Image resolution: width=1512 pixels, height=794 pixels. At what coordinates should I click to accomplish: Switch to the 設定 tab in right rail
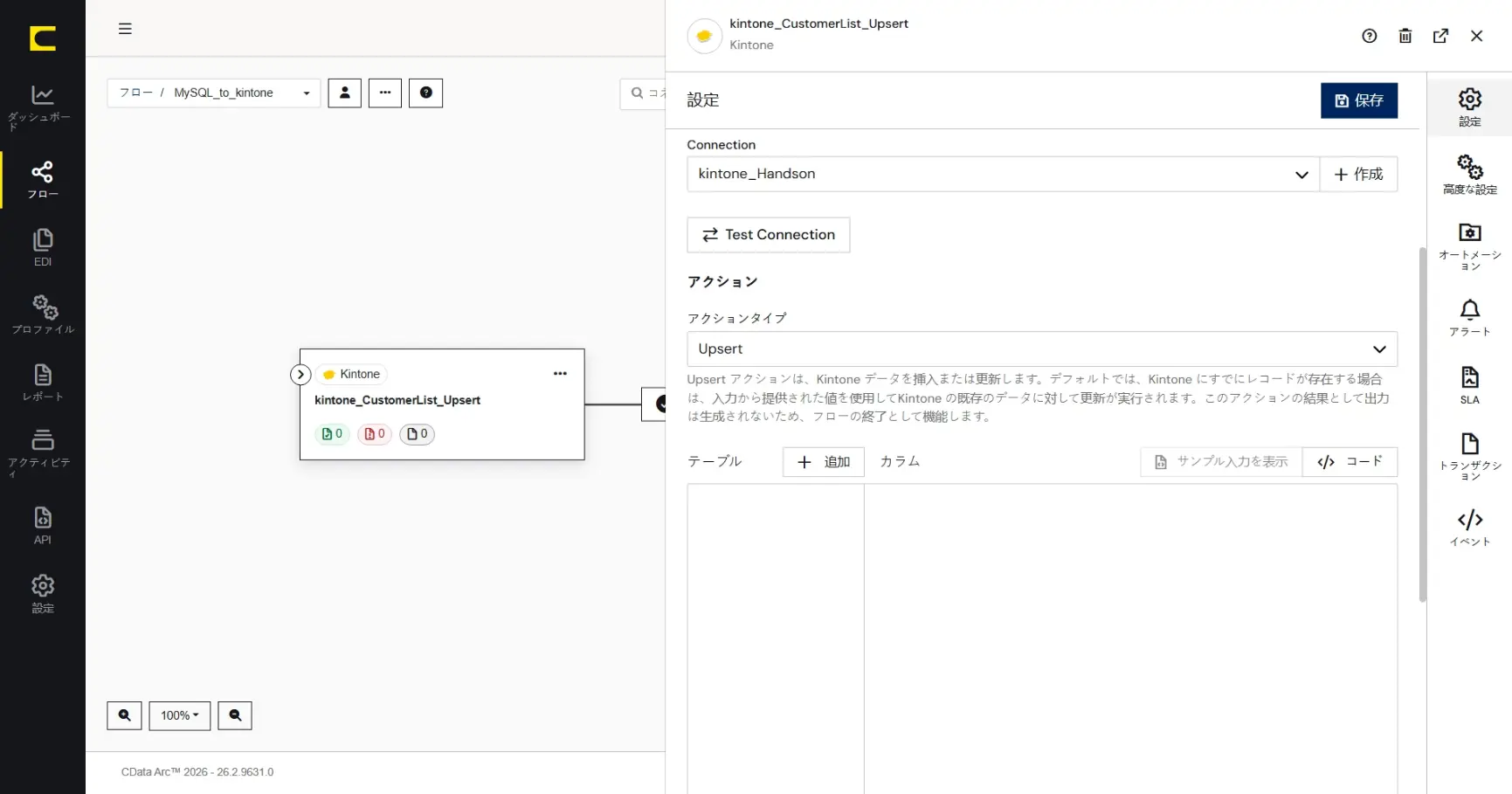1470,107
